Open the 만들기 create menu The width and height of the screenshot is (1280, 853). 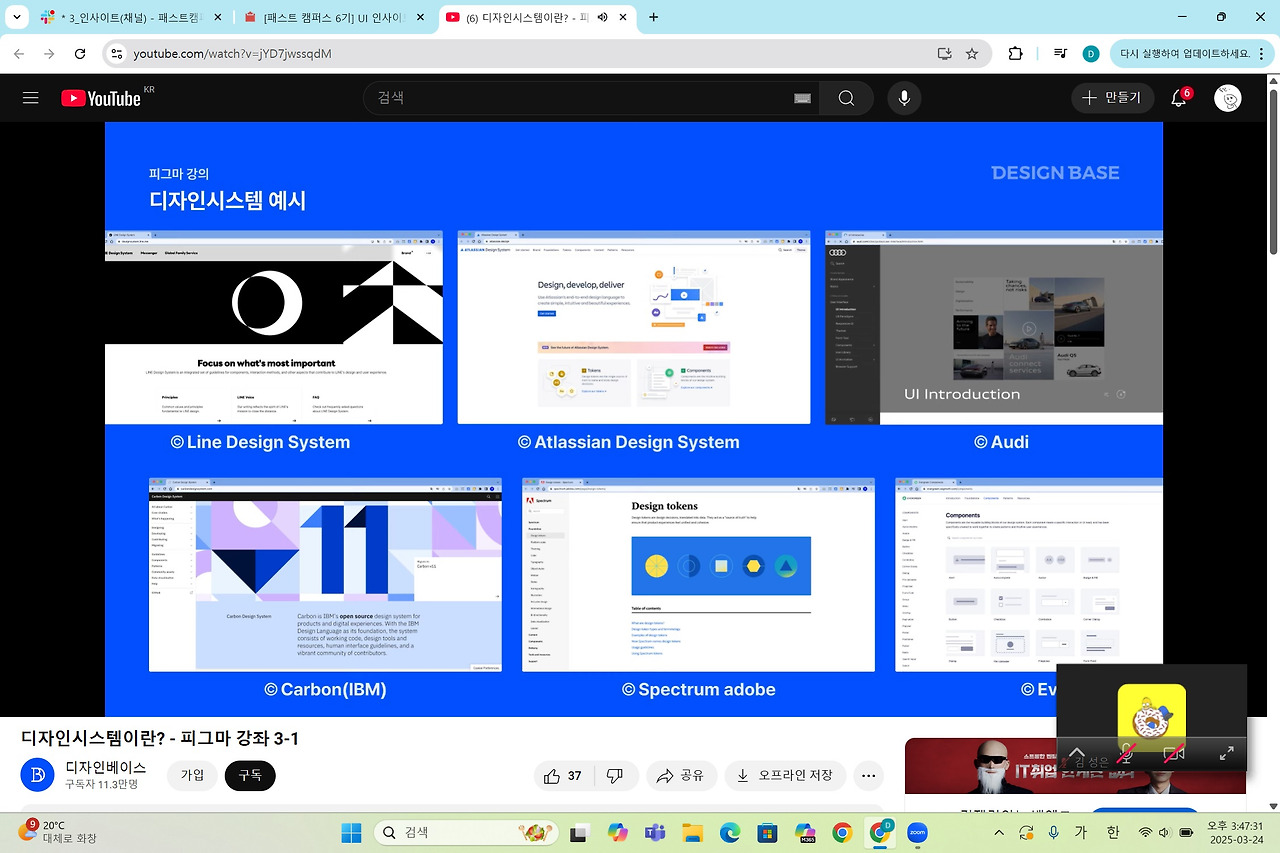tap(1111, 98)
